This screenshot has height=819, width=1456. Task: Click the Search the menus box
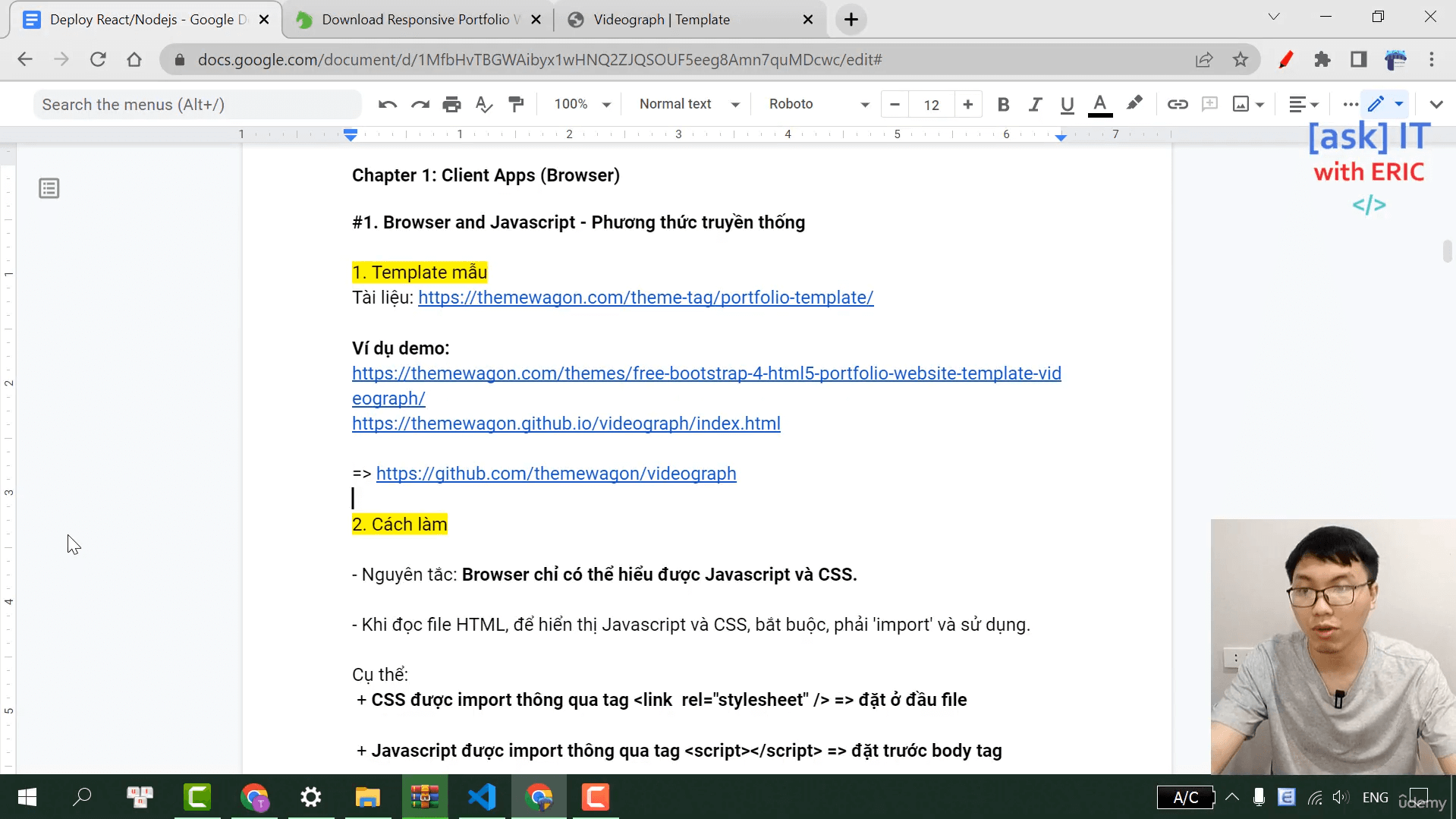197,105
